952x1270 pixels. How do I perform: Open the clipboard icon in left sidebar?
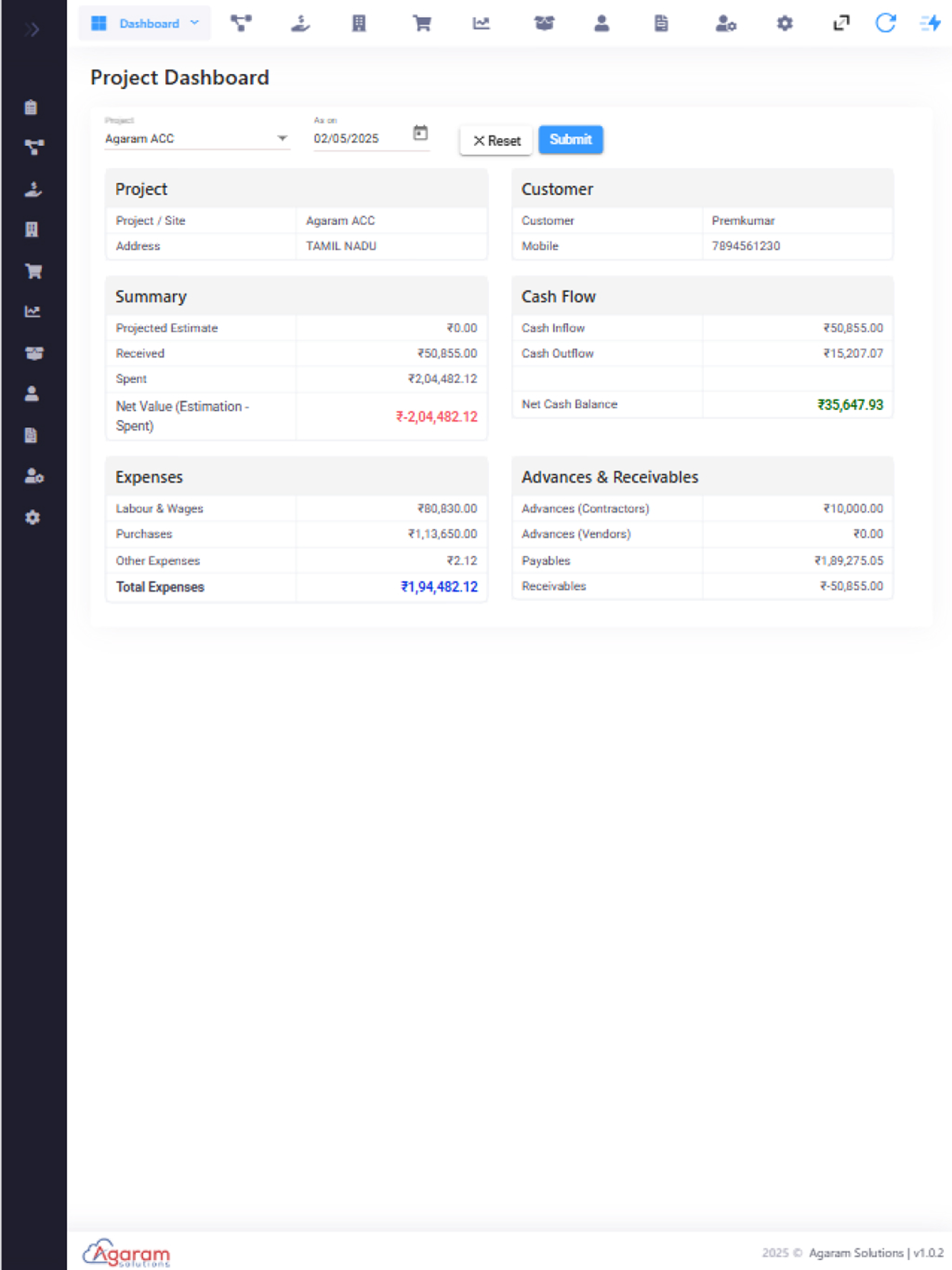click(x=31, y=108)
